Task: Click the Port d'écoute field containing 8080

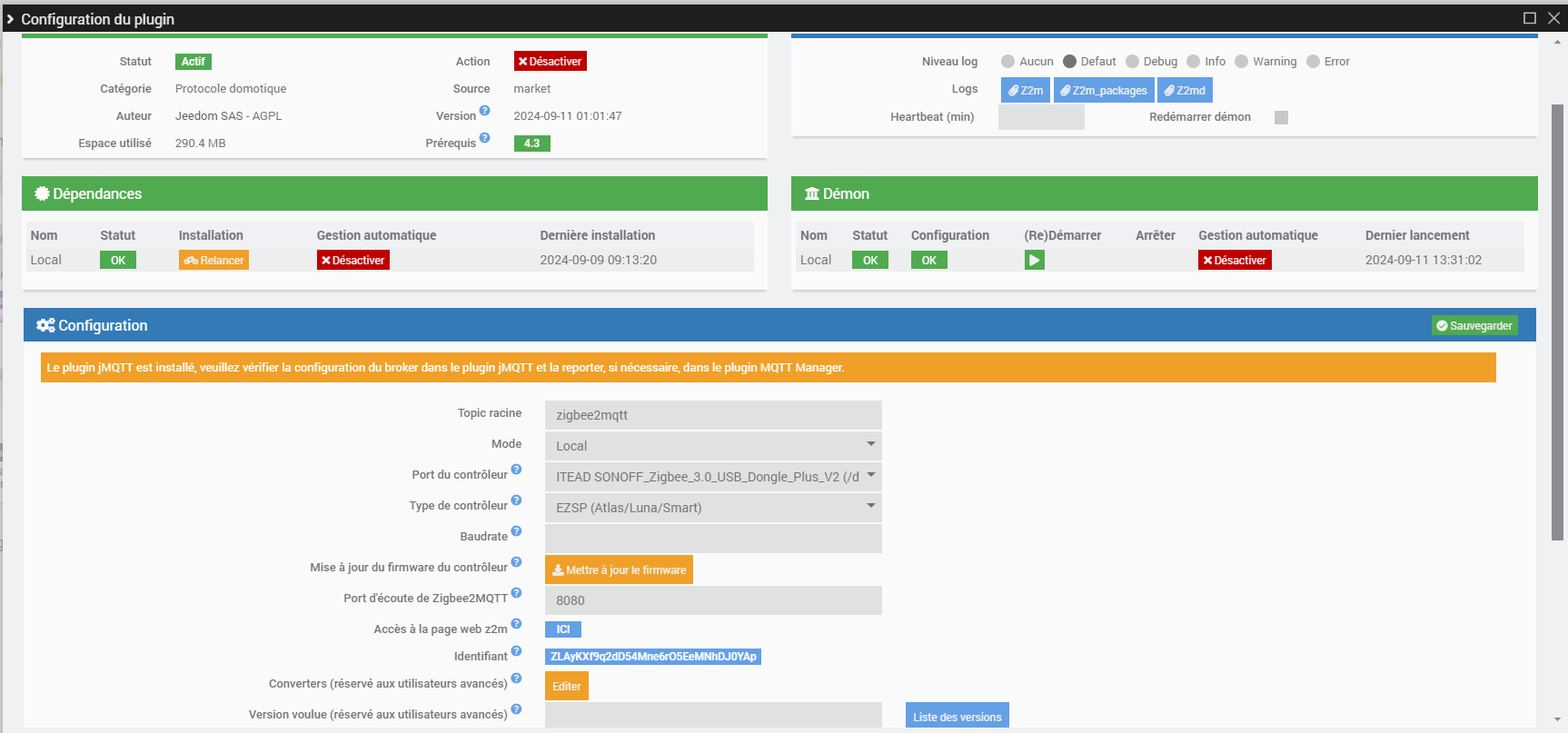Action: (x=713, y=600)
